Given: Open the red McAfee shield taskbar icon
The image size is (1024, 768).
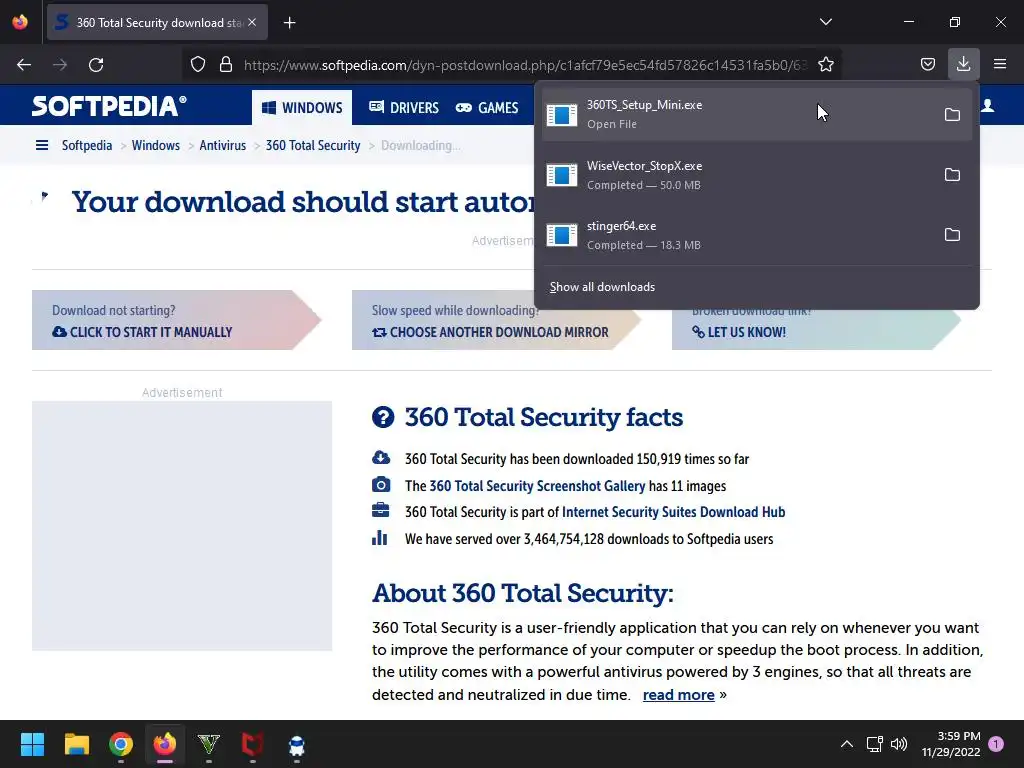Looking at the screenshot, I should [x=253, y=744].
